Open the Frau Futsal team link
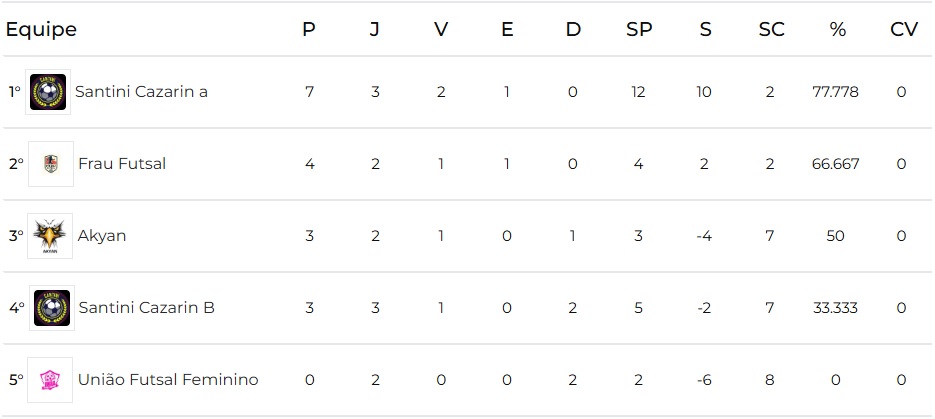Image resolution: width=935 pixels, height=419 pixels. (122, 164)
